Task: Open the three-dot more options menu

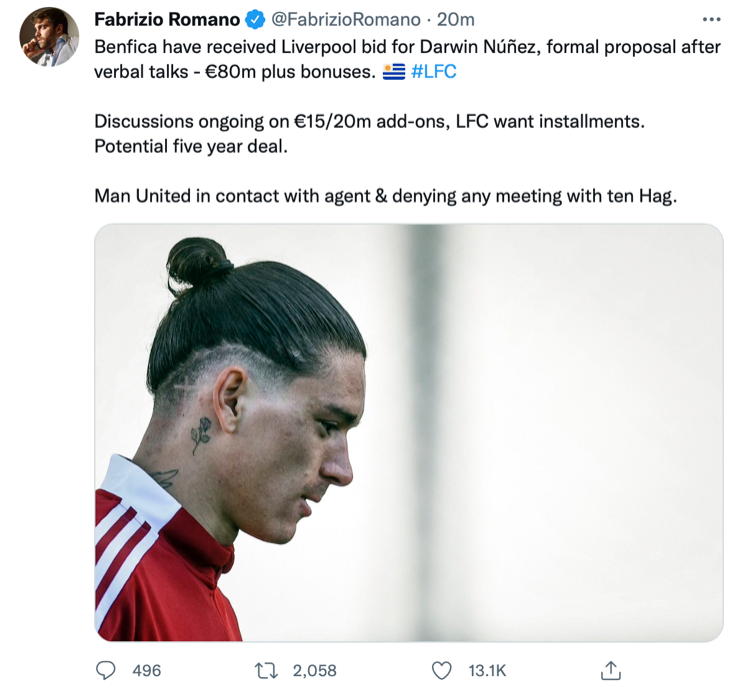Action: [711, 19]
